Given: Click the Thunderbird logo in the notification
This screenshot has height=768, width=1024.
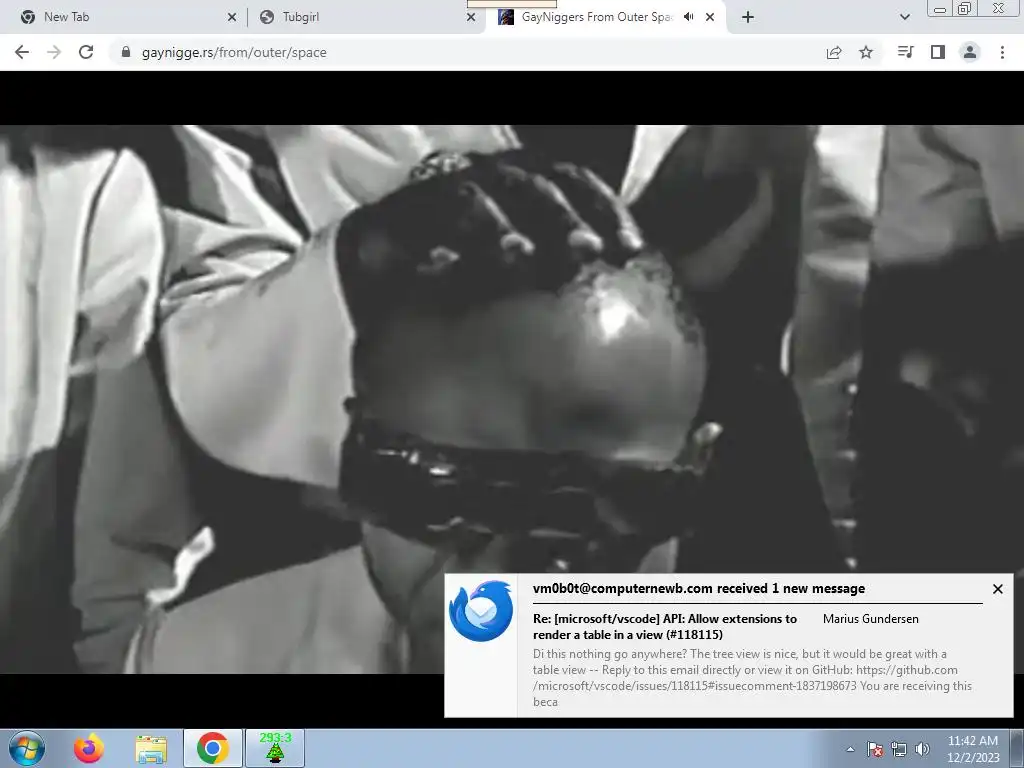Looking at the screenshot, I should 481,611.
